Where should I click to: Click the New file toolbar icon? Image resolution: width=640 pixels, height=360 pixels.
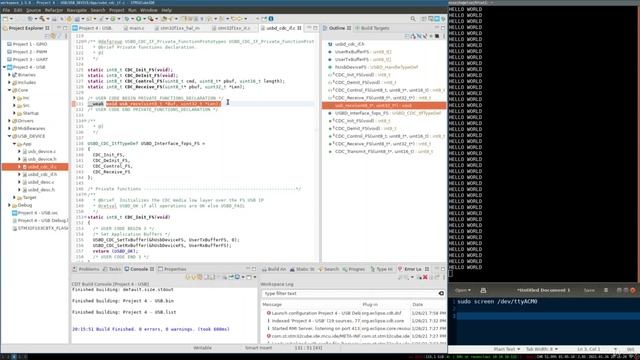click(x=5, y=19)
